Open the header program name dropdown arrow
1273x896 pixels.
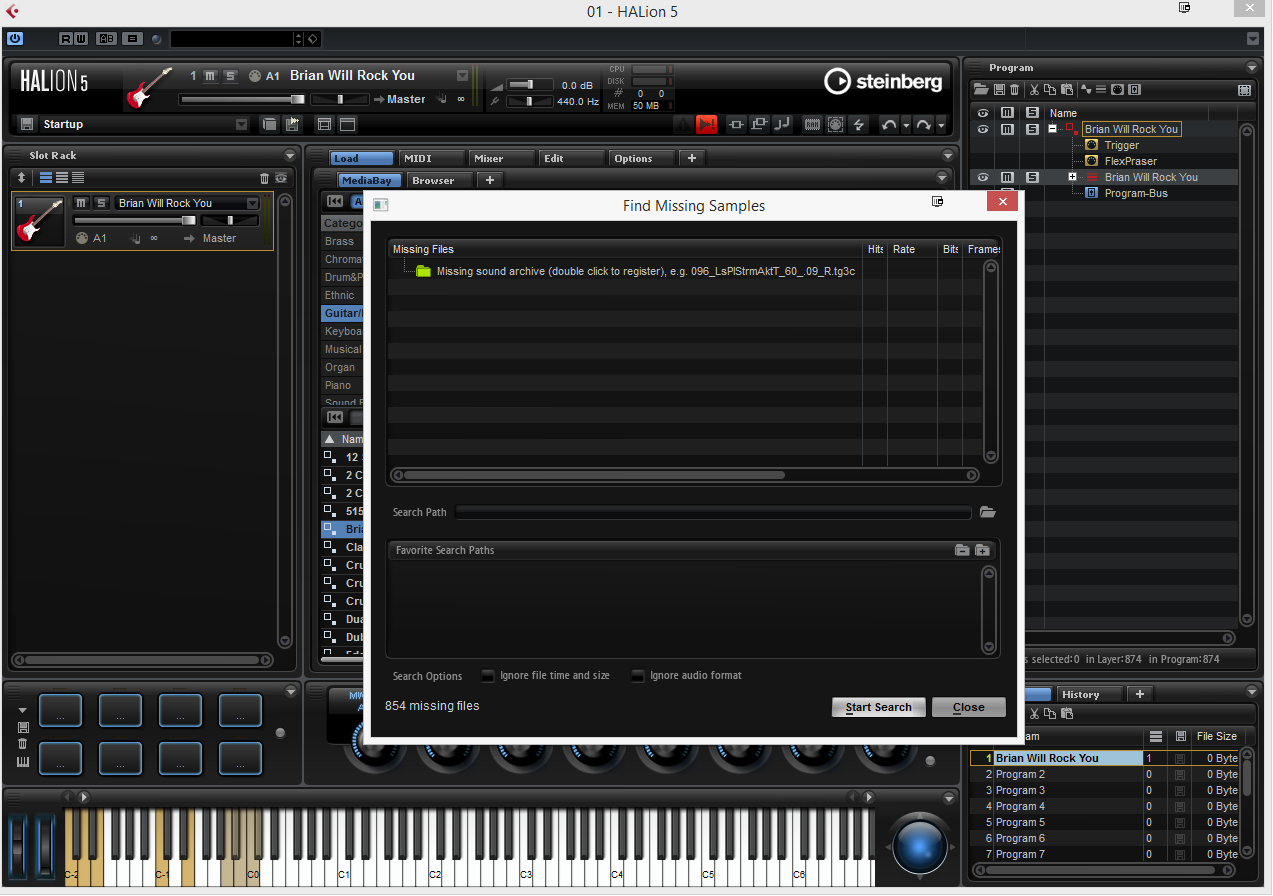pos(462,76)
